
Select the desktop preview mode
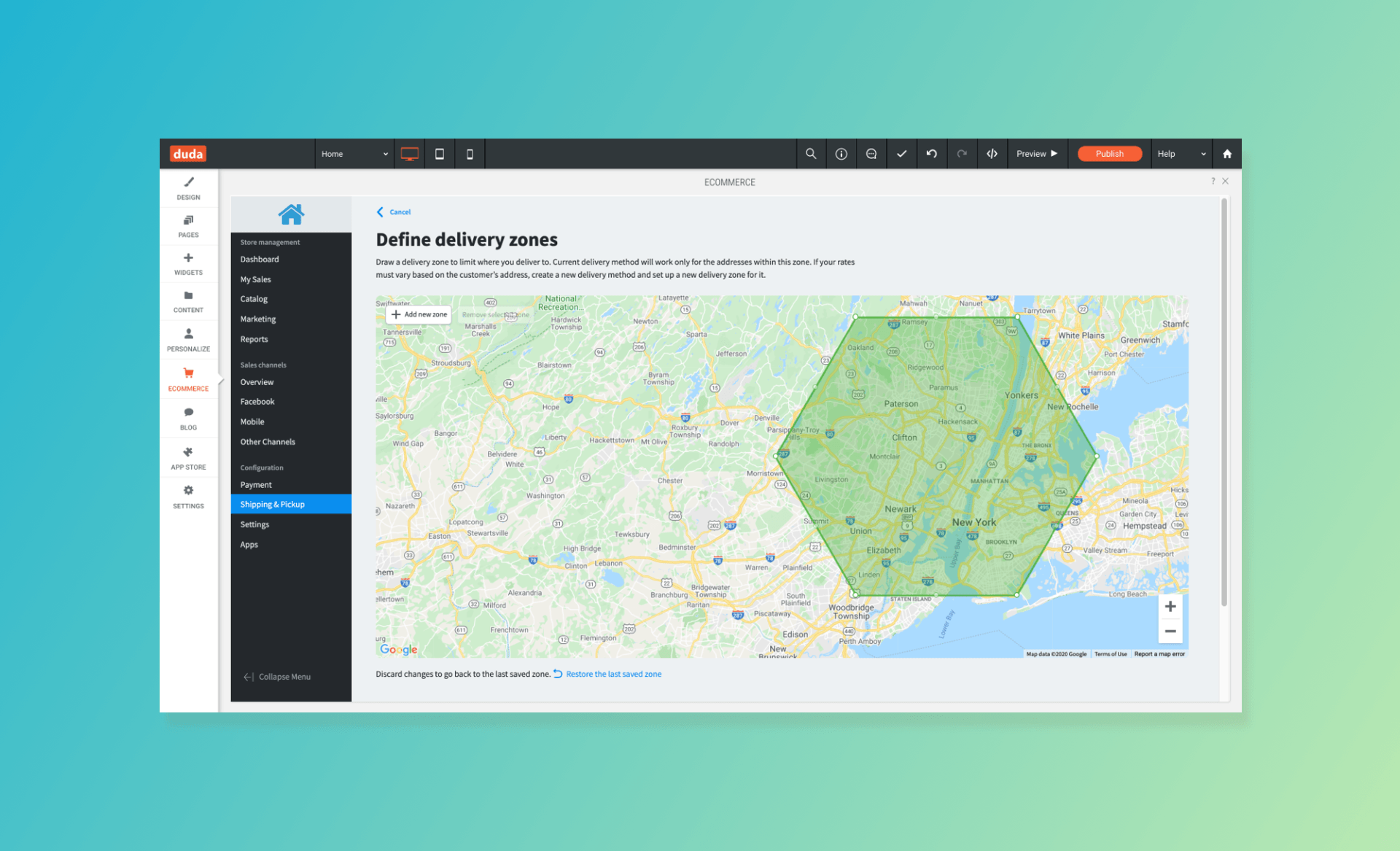click(409, 153)
